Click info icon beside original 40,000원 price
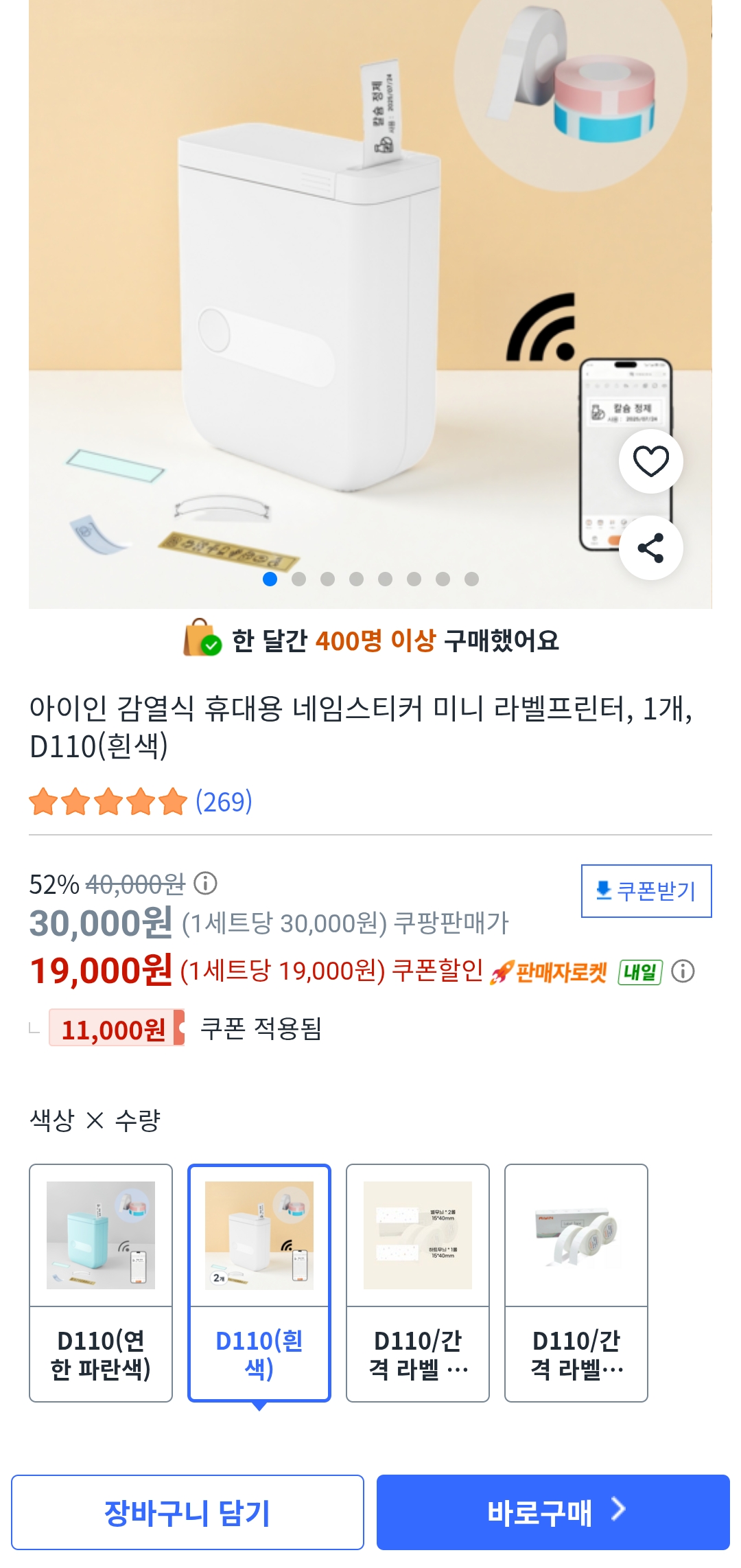The height and width of the screenshot is (1568, 741). (x=205, y=884)
